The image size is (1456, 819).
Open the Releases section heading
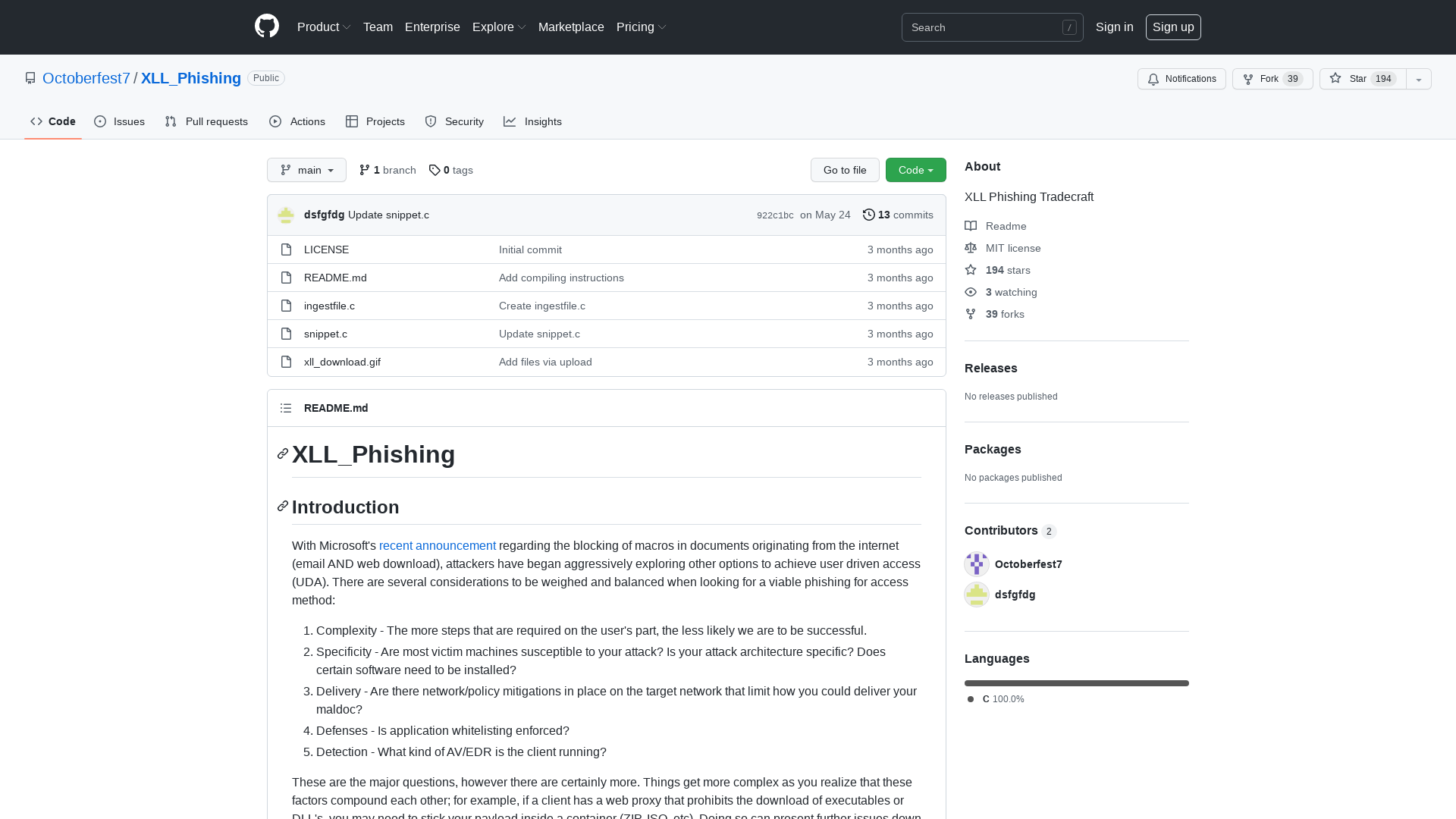[x=991, y=368]
